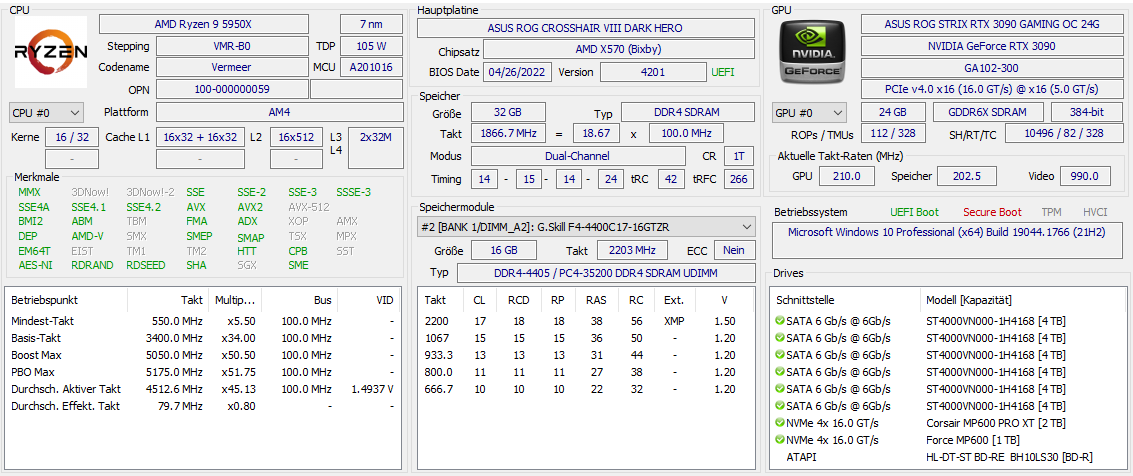1133x476 pixels.
Task: Select ASUS ROG STRIX RTX 3090 GAMING OC field
Action: coord(991,24)
